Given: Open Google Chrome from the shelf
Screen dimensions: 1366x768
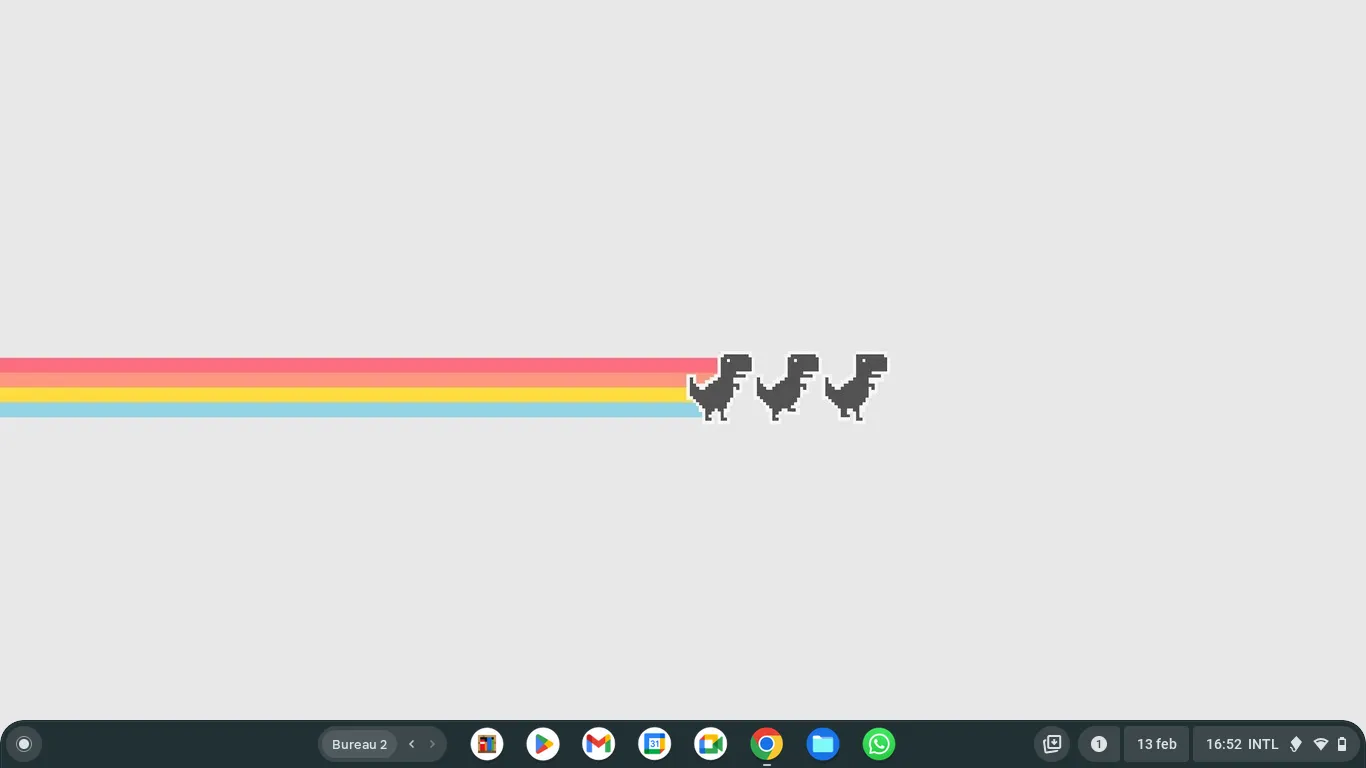Looking at the screenshot, I should [767, 744].
